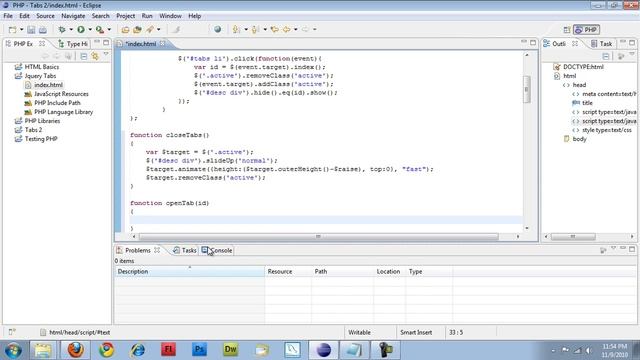
Task: Collapse All in PHP Explorer toolbar
Action: (x=83, y=56)
